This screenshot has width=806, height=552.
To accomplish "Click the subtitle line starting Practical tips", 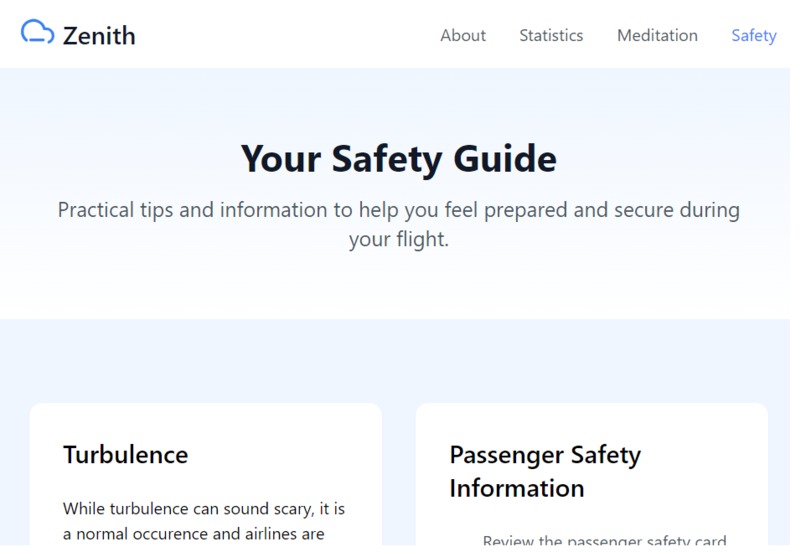I will coord(398,210).
